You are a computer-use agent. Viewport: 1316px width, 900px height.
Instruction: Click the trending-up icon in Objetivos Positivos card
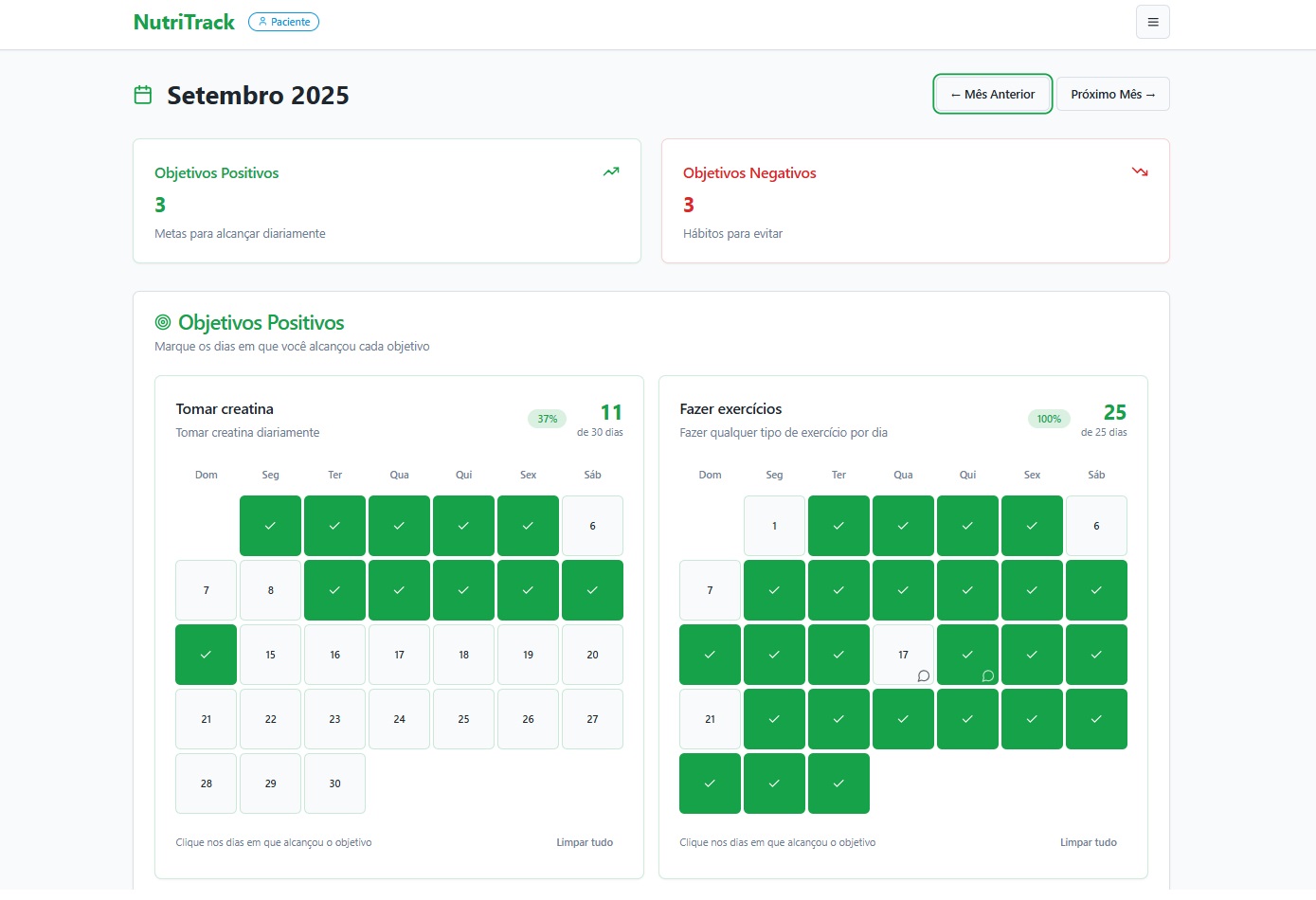[611, 171]
